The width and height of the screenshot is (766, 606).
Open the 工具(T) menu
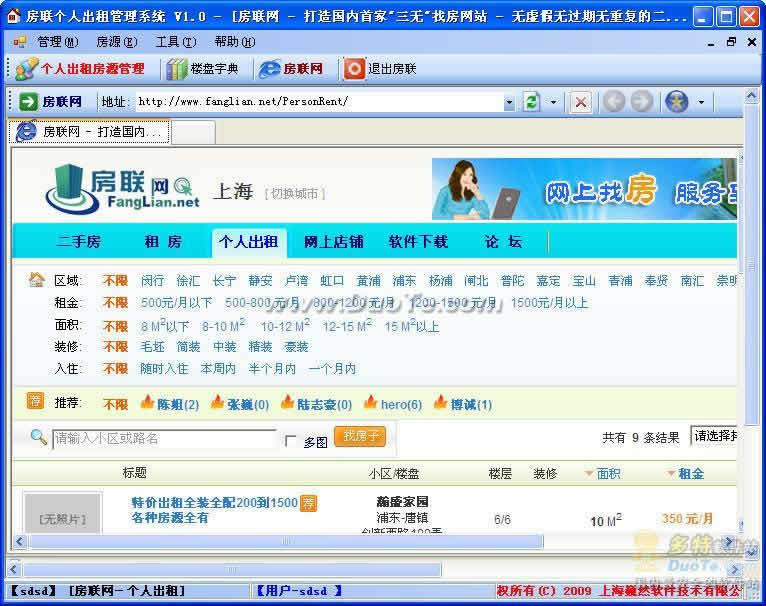(176, 42)
